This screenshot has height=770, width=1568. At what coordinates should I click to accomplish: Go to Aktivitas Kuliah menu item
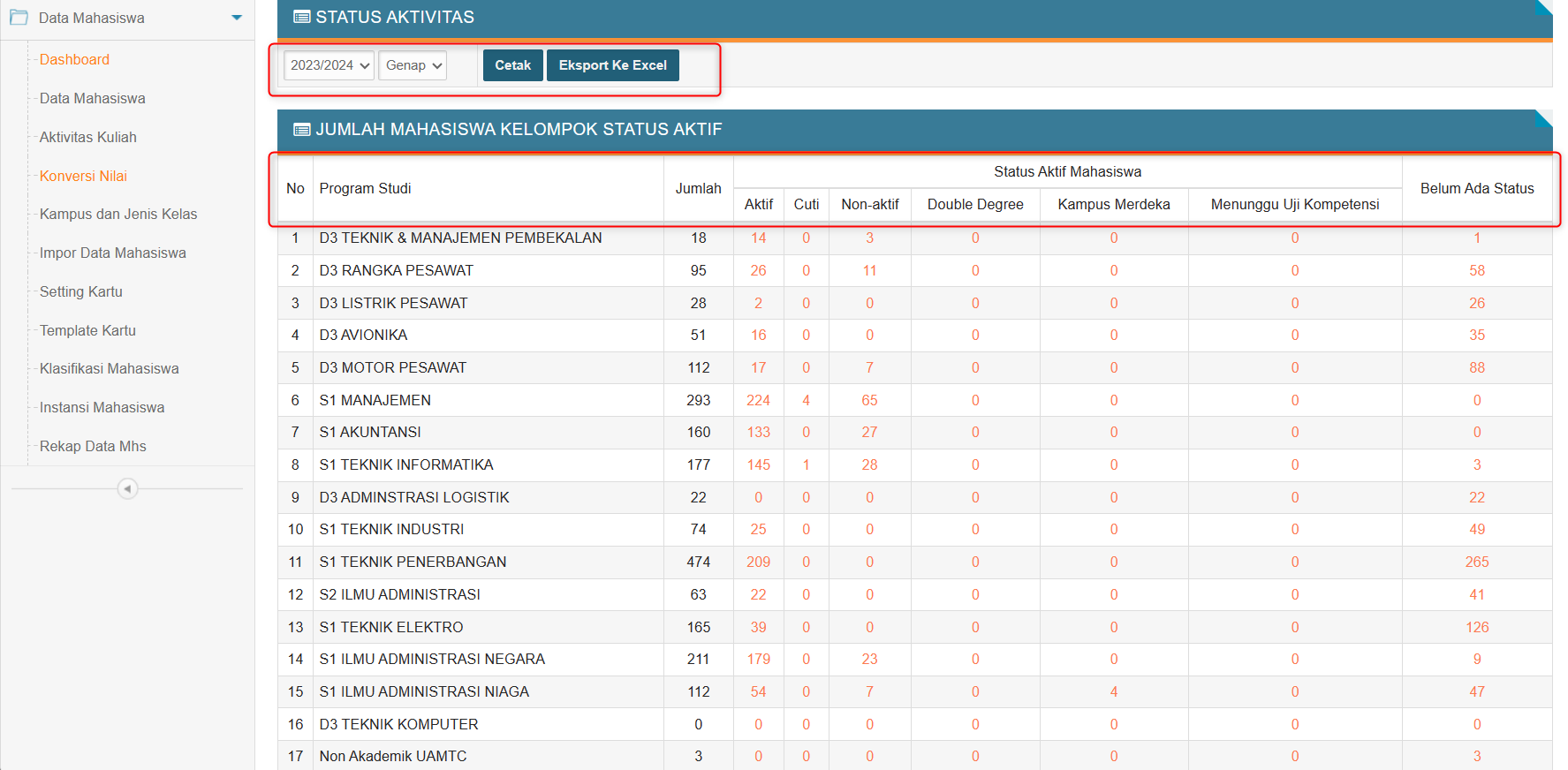[x=87, y=137]
